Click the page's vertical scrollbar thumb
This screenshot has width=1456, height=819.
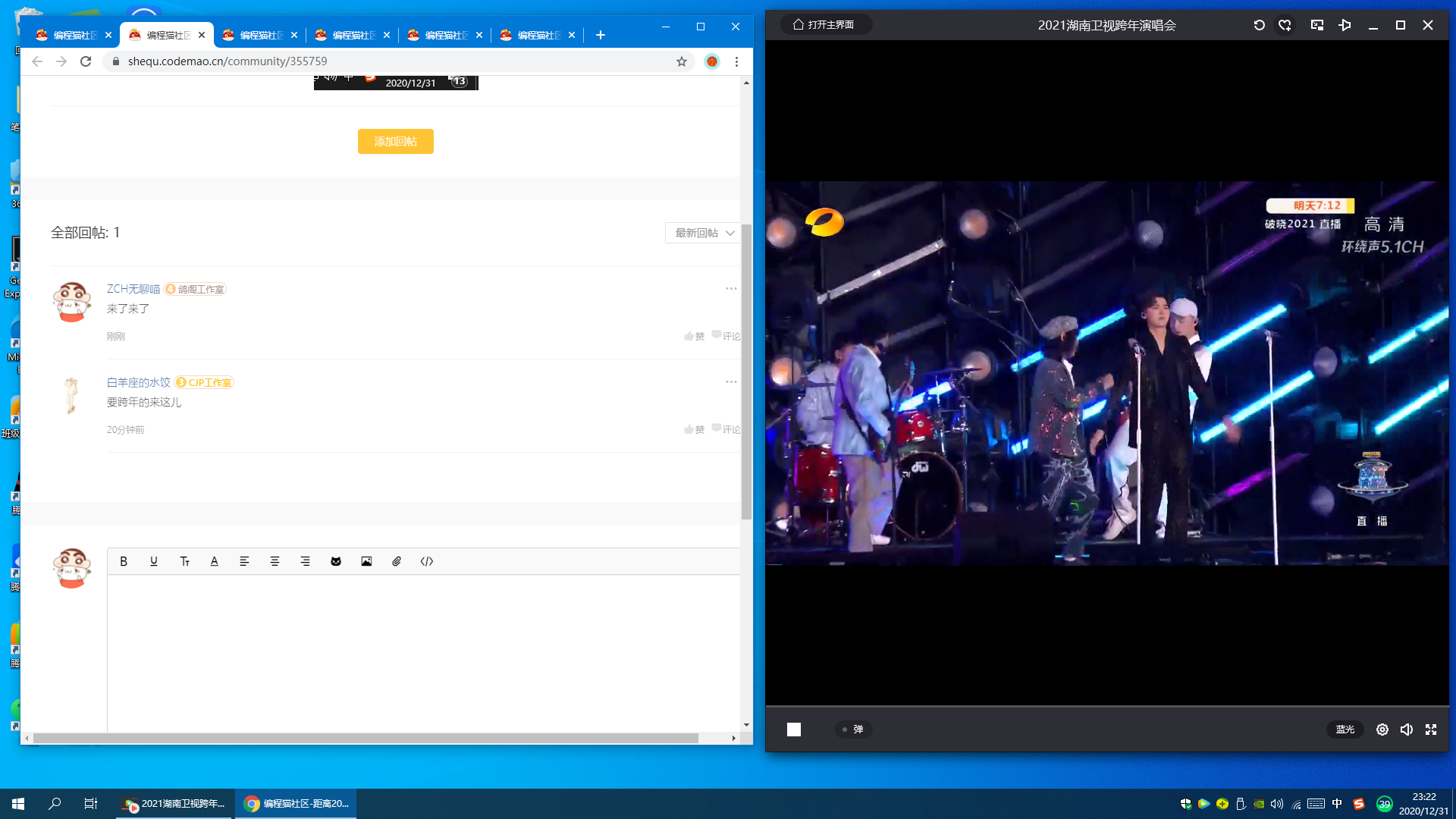coord(746,372)
